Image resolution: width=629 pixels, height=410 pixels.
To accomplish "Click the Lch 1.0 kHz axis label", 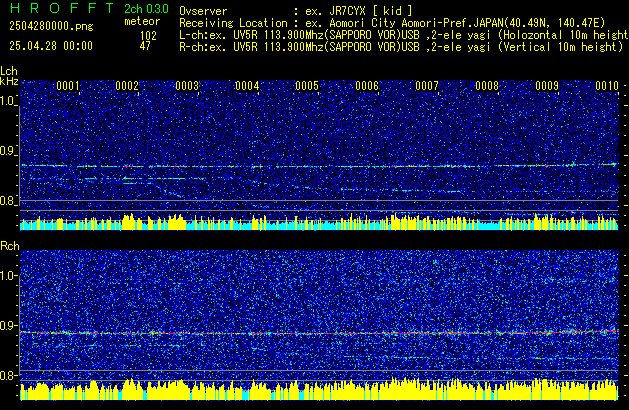I will (x=7, y=101).
